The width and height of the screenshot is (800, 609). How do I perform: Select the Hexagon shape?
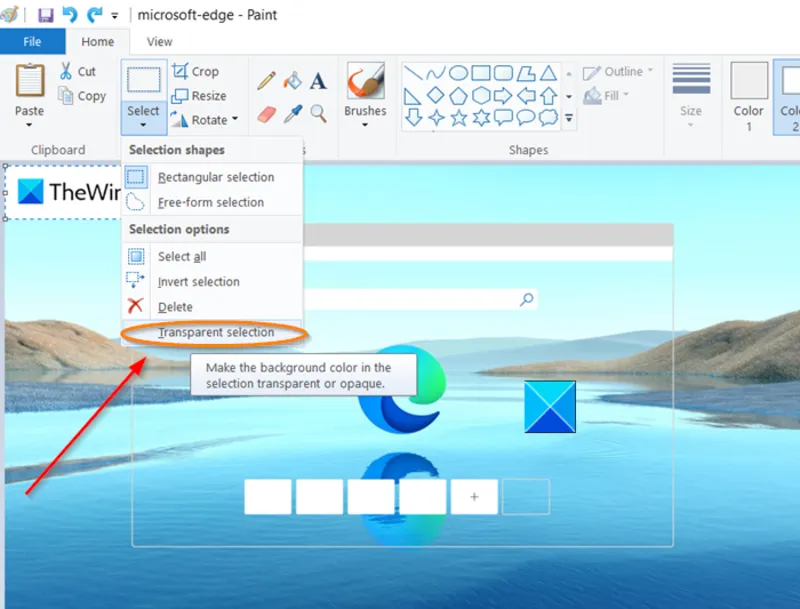coord(481,95)
